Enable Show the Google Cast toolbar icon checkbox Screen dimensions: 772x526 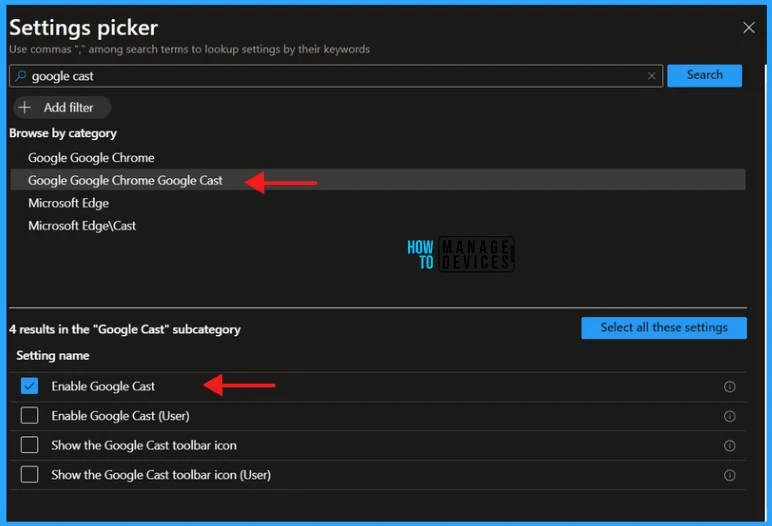(30, 445)
